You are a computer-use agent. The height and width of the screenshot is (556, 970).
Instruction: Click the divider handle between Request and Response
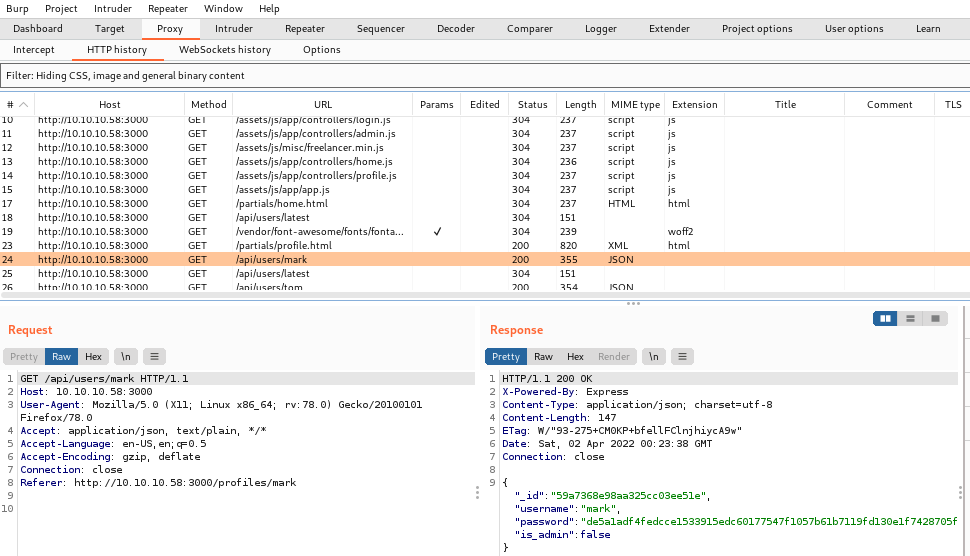tap(476, 491)
